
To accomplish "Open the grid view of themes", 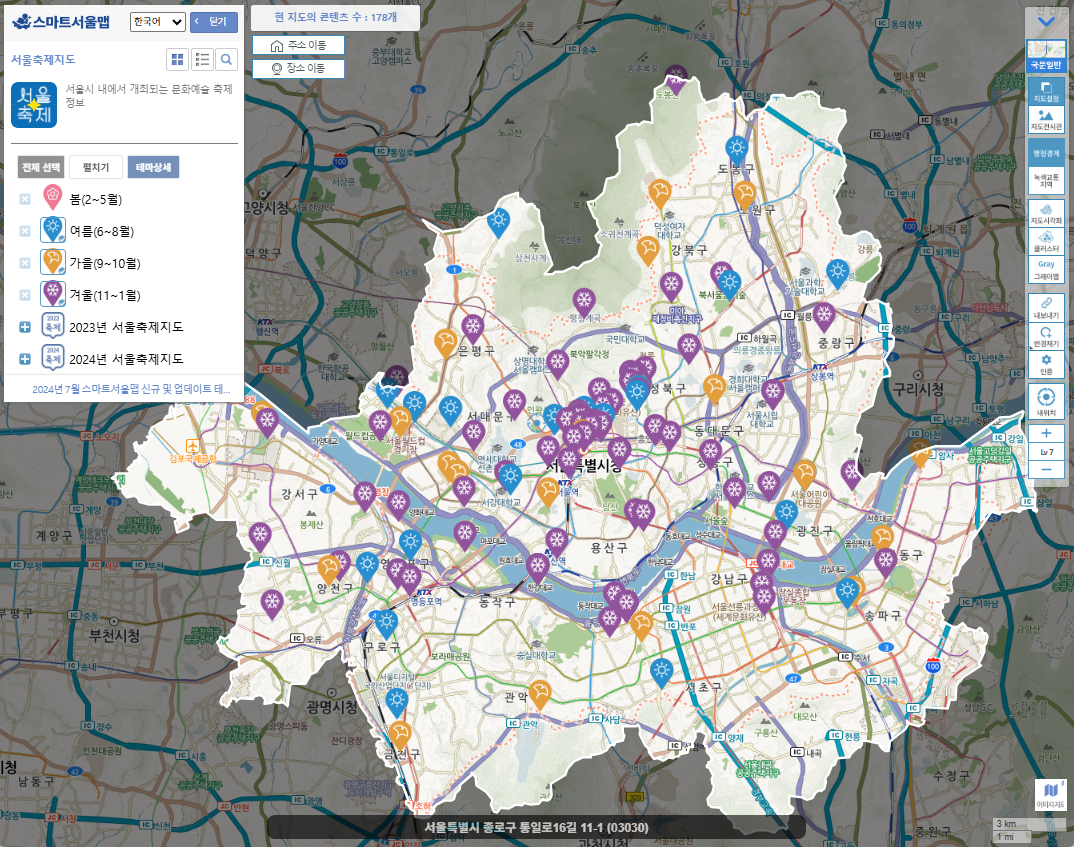I will click(x=177, y=60).
